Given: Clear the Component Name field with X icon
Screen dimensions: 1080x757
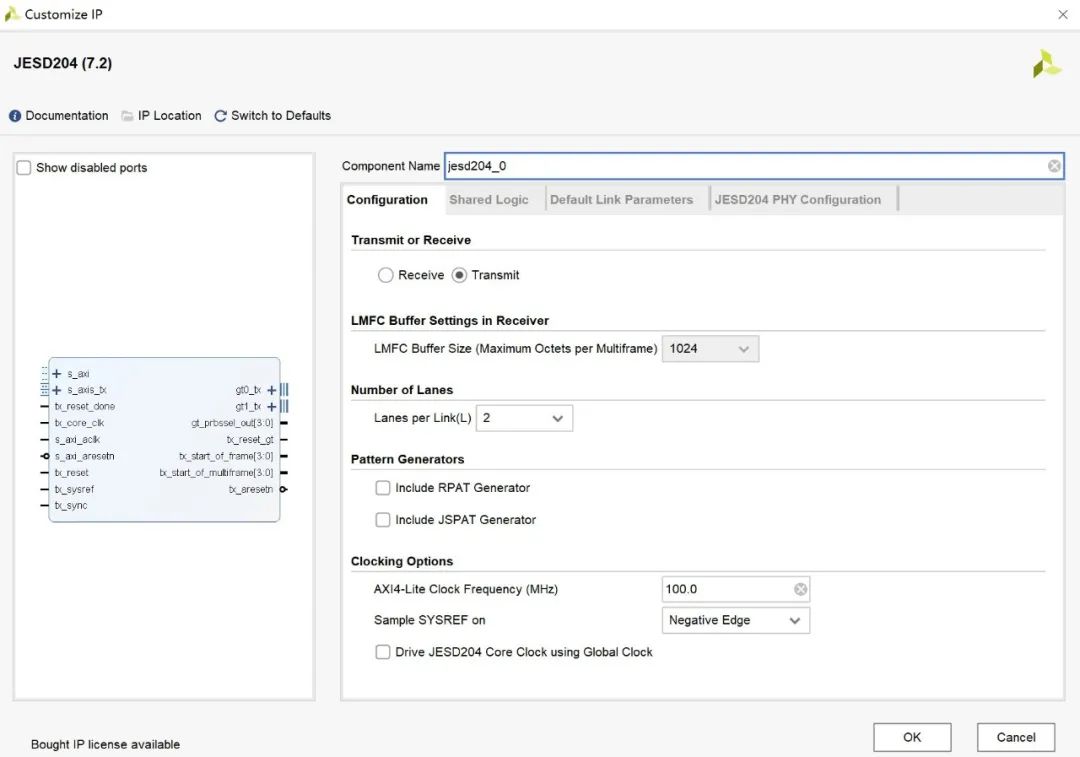Looking at the screenshot, I should point(1054,166).
